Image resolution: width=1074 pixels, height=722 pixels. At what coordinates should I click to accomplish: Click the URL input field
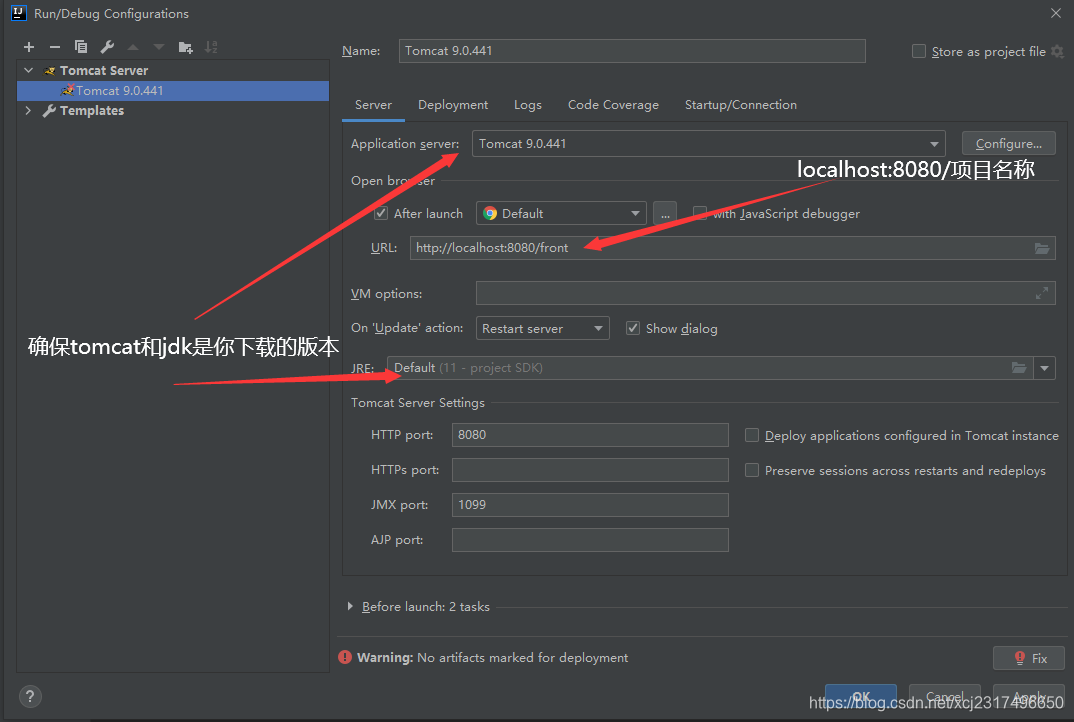733,248
